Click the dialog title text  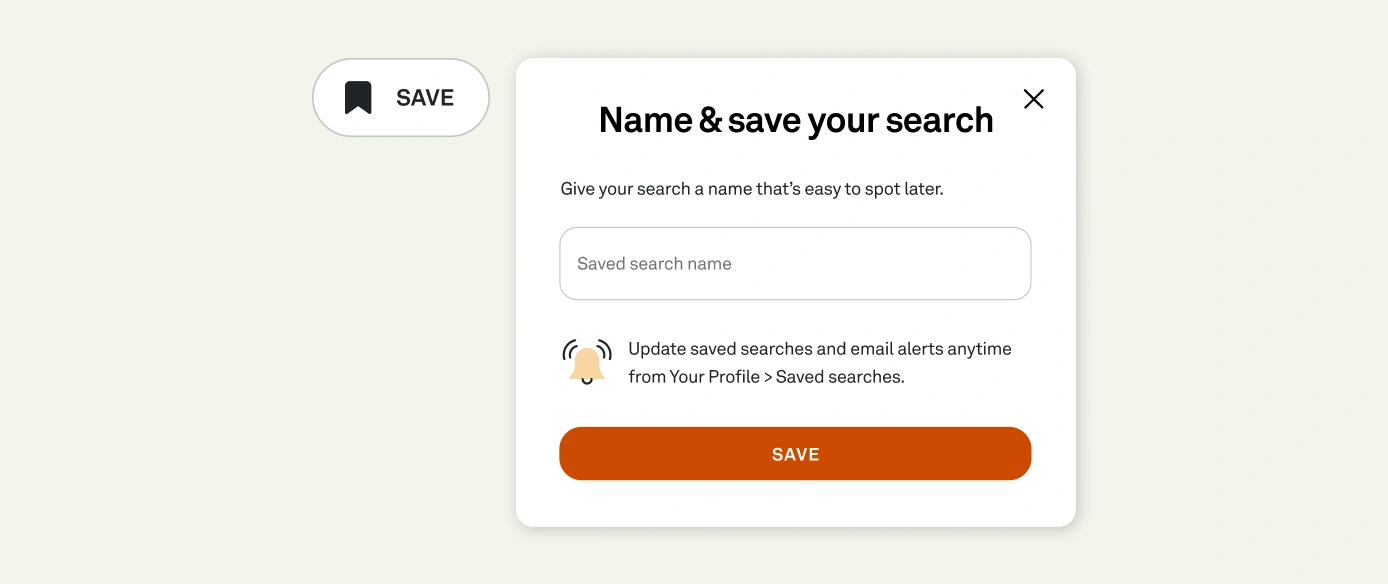(795, 119)
